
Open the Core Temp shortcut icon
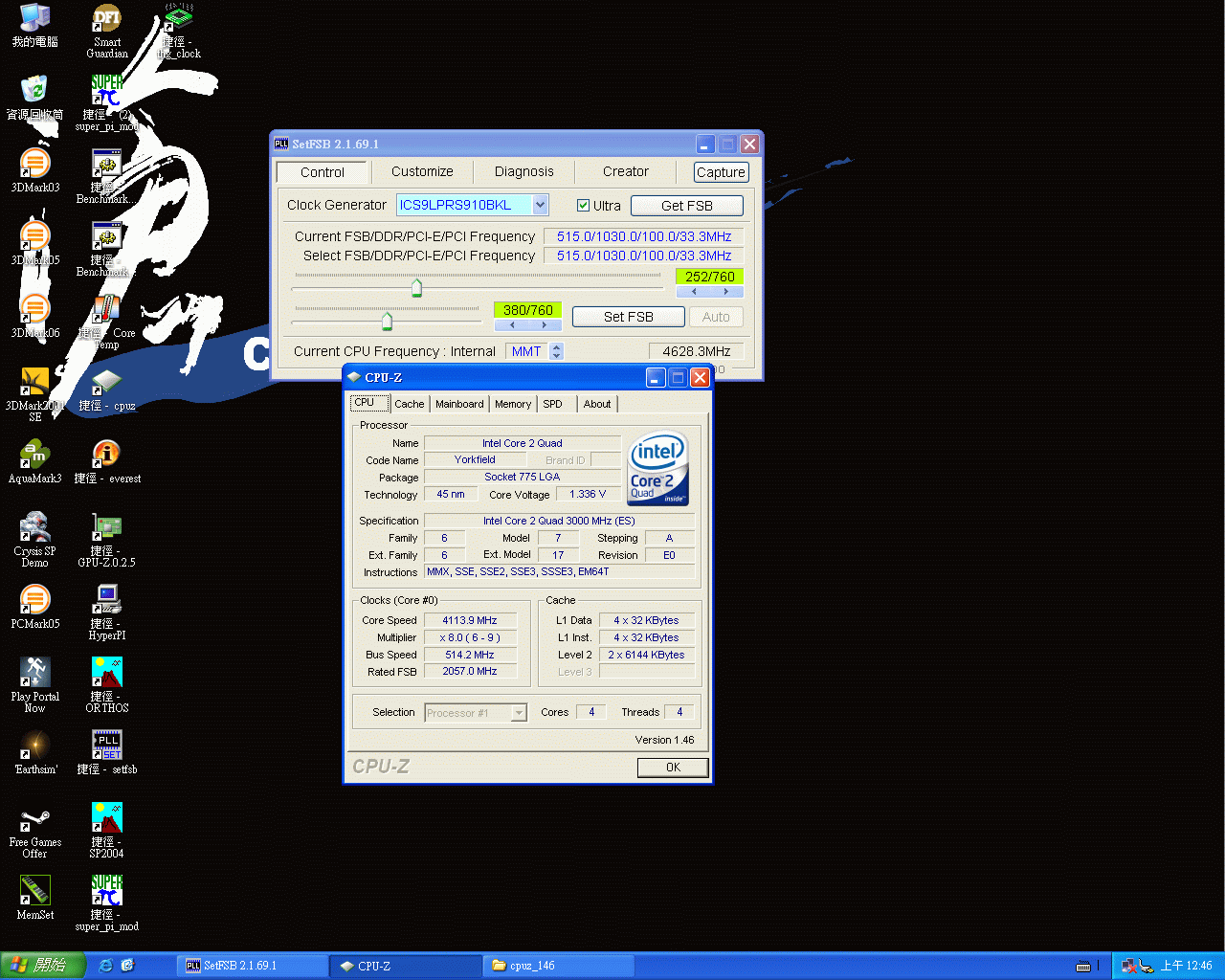click(107, 321)
